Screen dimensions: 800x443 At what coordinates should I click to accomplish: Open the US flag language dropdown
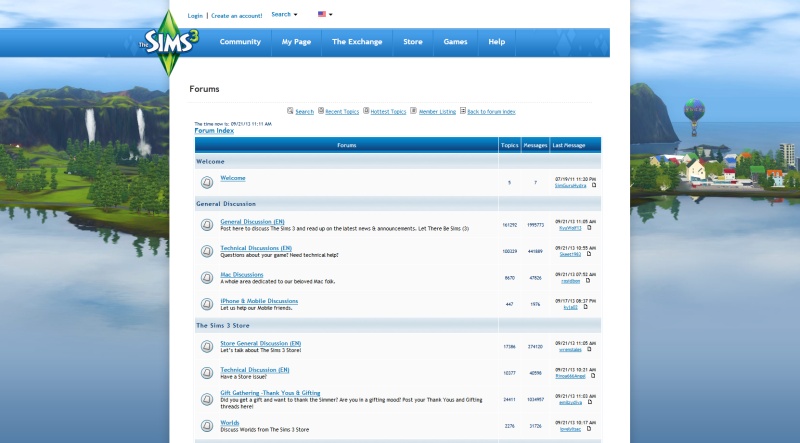[x=325, y=14]
